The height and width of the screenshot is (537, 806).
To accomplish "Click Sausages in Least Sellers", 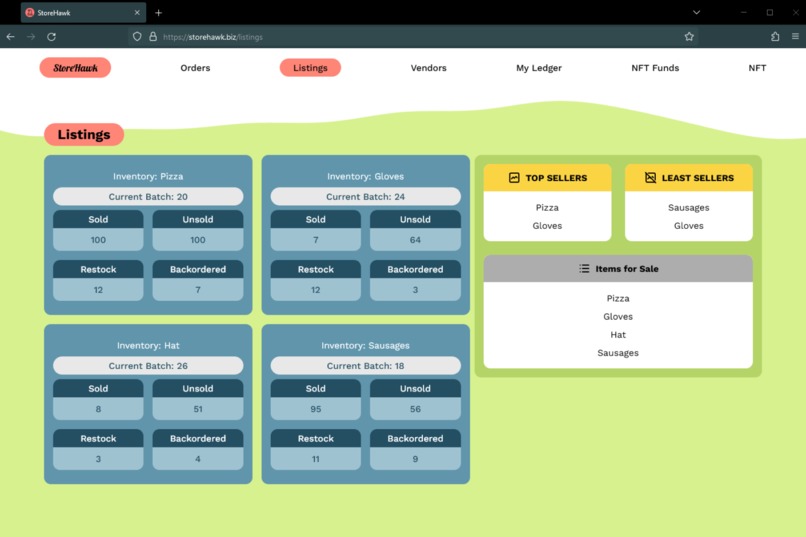I will click(689, 208).
